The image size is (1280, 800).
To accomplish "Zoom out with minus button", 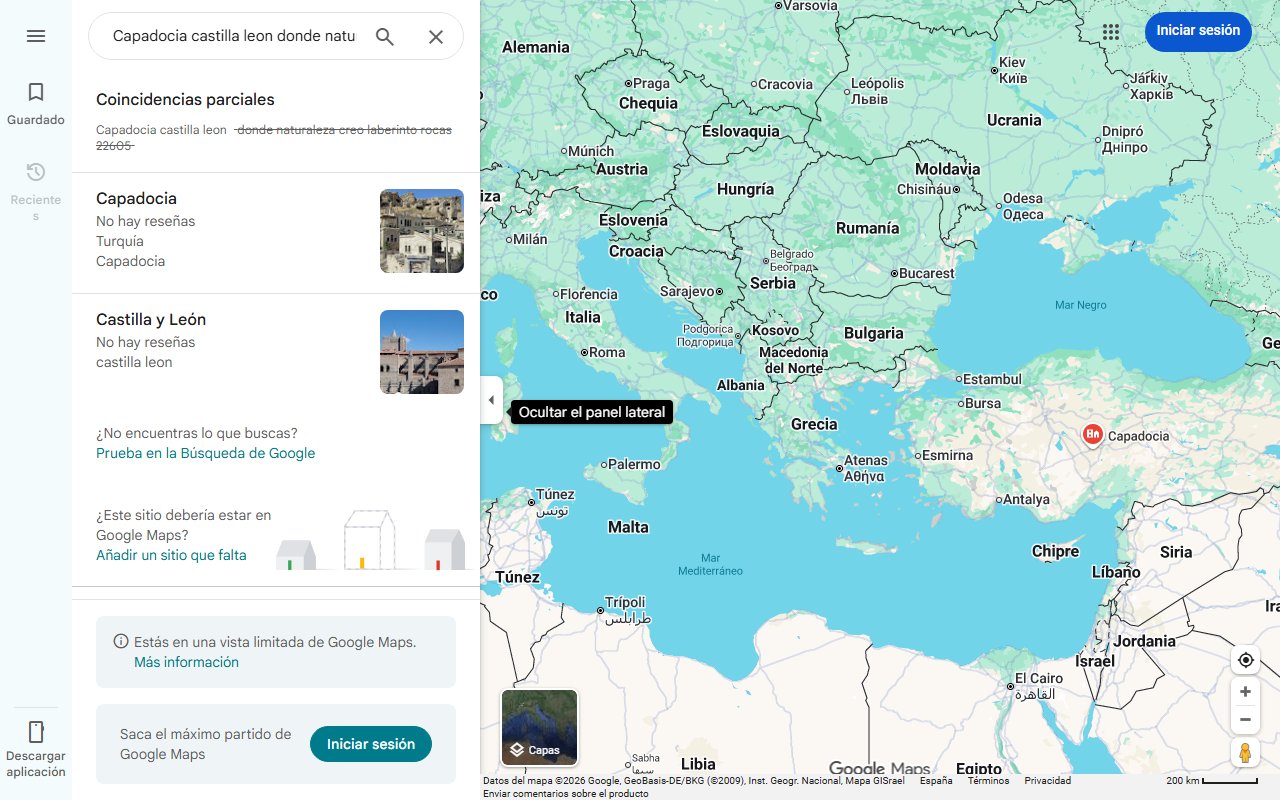I will [1245, 720].
